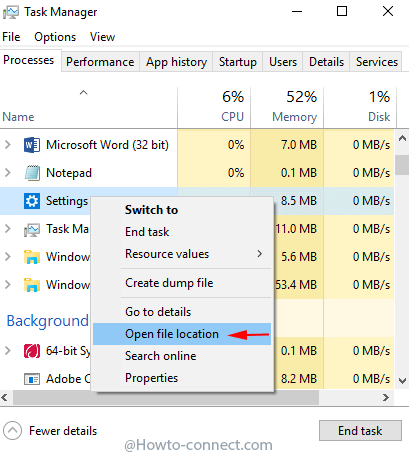Viewport: 409px width, 452px height.
Task: Click the Adobe process icon
Action: [x=32, y=379]
